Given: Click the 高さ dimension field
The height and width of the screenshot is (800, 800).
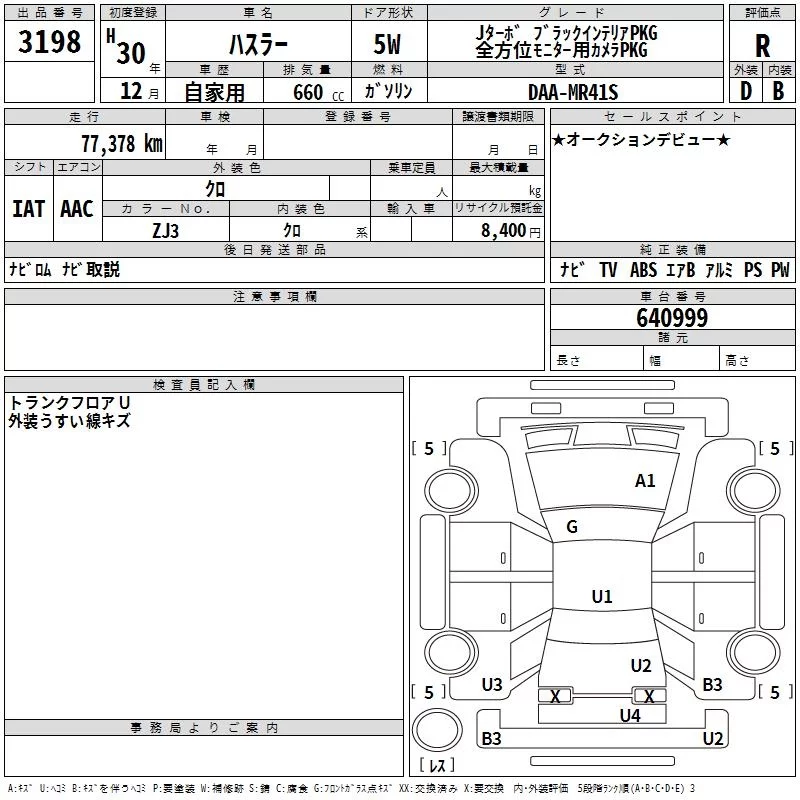Looking at the screenshot, I should [x=757, y=358].
